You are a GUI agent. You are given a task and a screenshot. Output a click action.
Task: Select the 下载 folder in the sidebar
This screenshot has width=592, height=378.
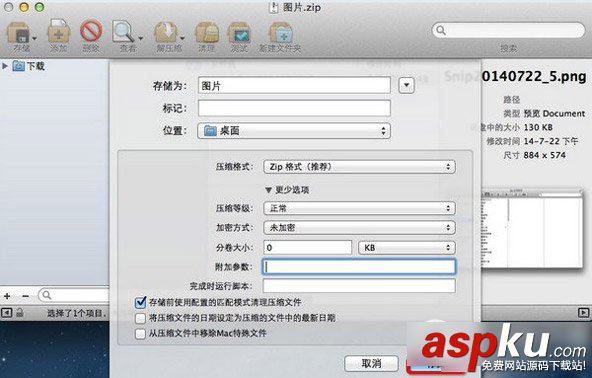[x=29, y=66]
